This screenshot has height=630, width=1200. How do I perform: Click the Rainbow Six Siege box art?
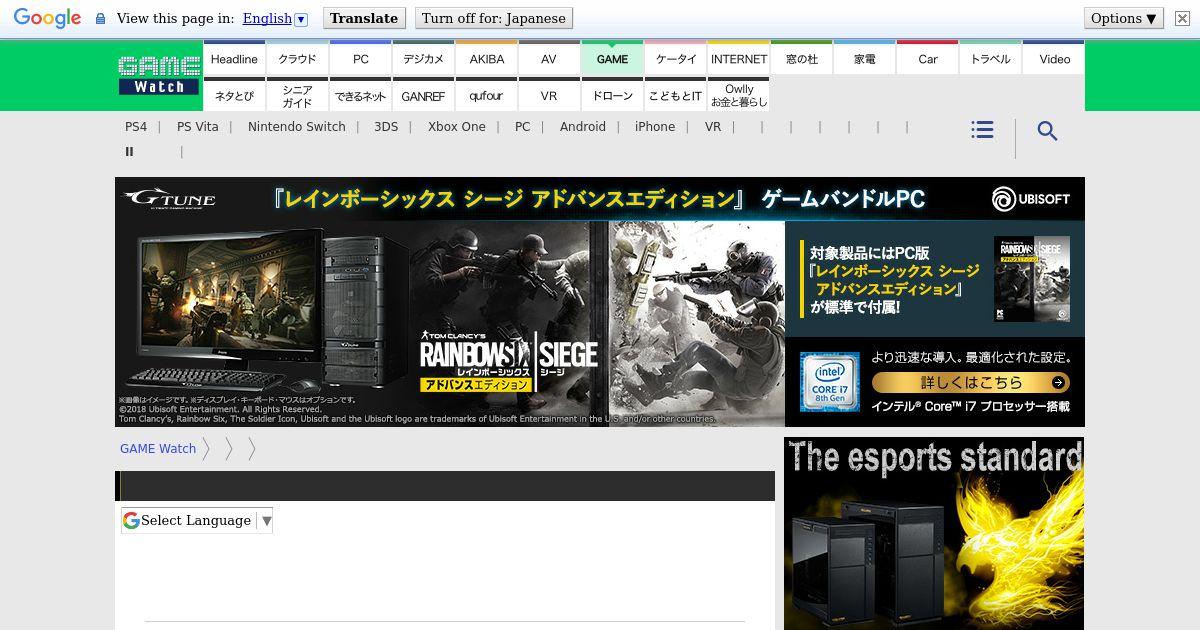(x=1031, y=279)
